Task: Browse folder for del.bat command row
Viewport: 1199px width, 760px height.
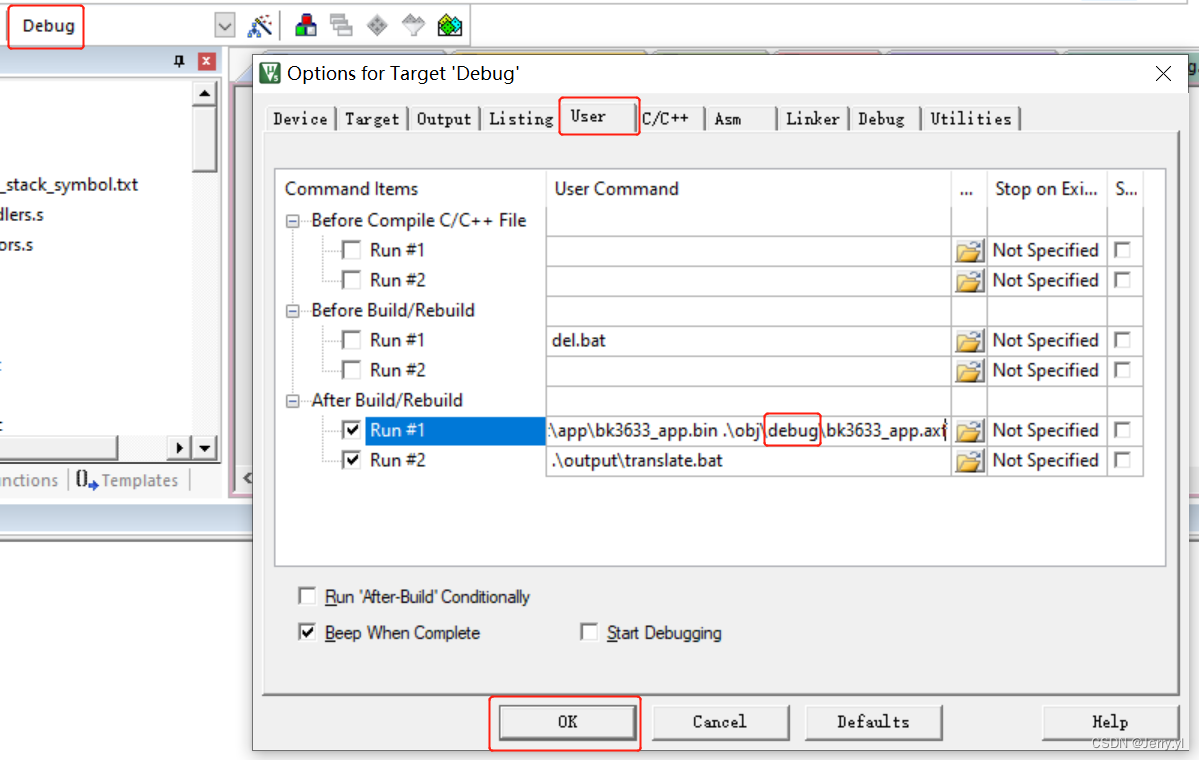Action: (969, 340)
